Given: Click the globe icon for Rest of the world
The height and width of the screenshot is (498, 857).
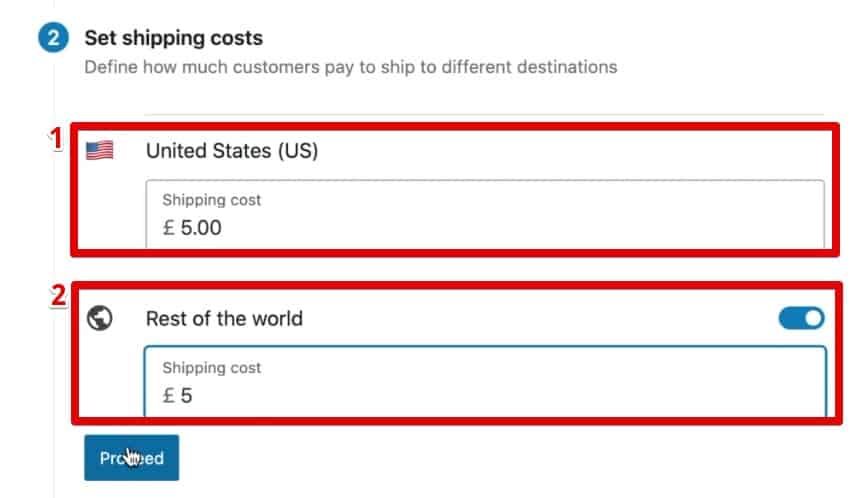Looking at the screenshot, I should [99, 318].
